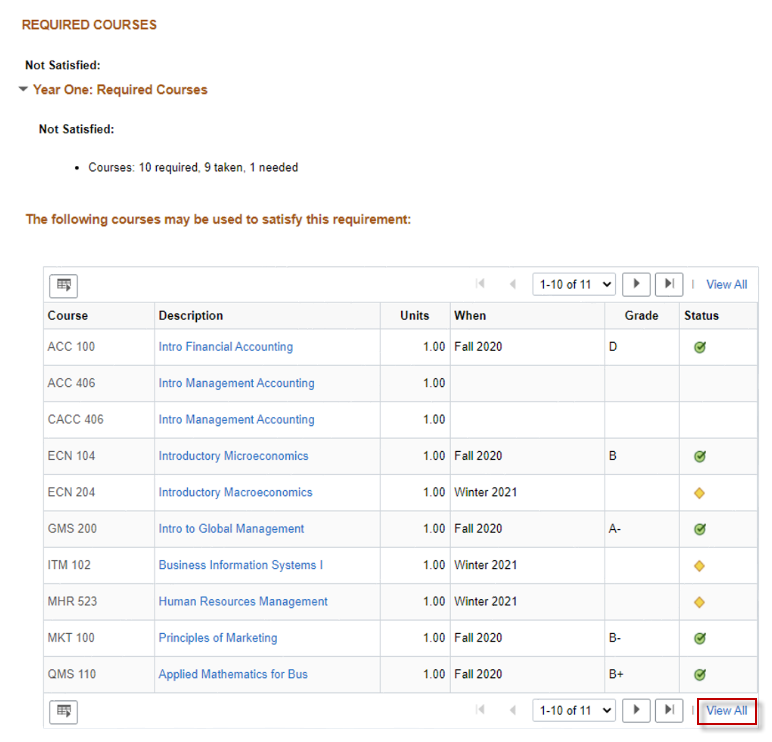The image size is (772, 742).
Task: Open bottom '1-10 of 11' rows dropdown
Action: 574,710
